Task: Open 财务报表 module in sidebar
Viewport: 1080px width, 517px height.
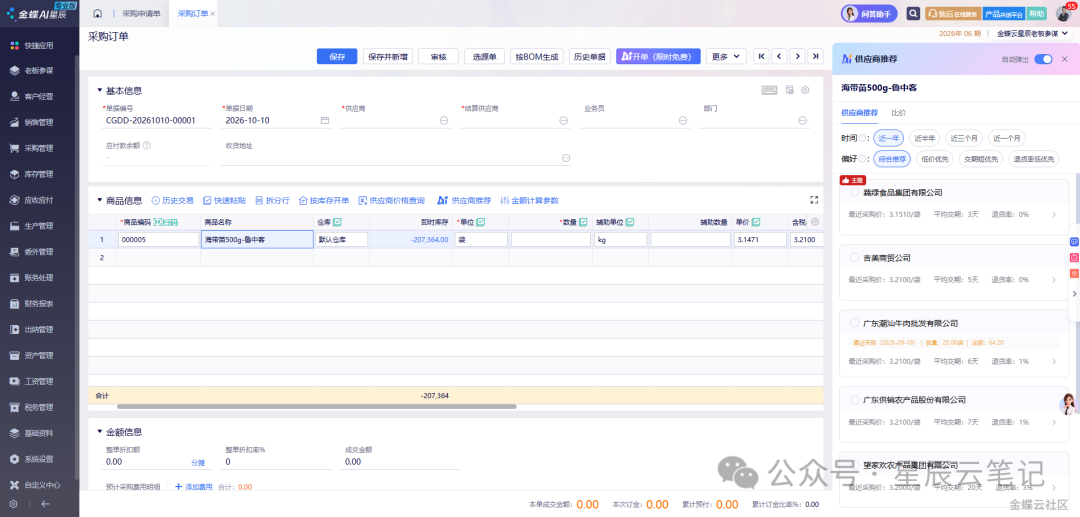Action: coord(39,304)
